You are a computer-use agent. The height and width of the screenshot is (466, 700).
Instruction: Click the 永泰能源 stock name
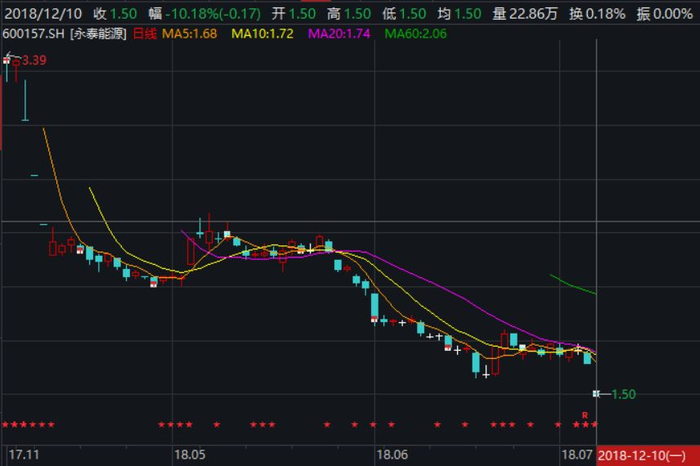99,34
